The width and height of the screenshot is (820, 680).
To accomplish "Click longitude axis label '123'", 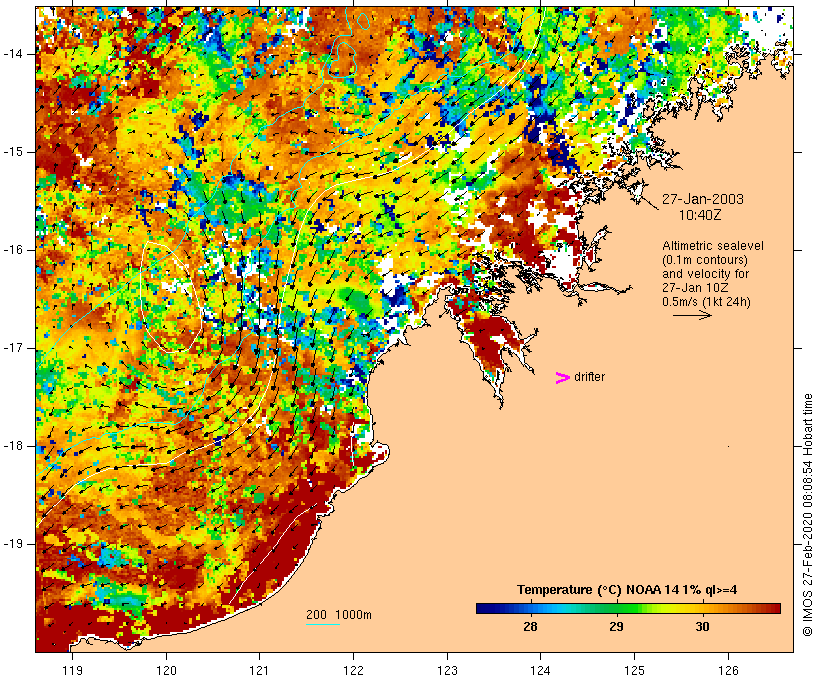I will 447,670.
